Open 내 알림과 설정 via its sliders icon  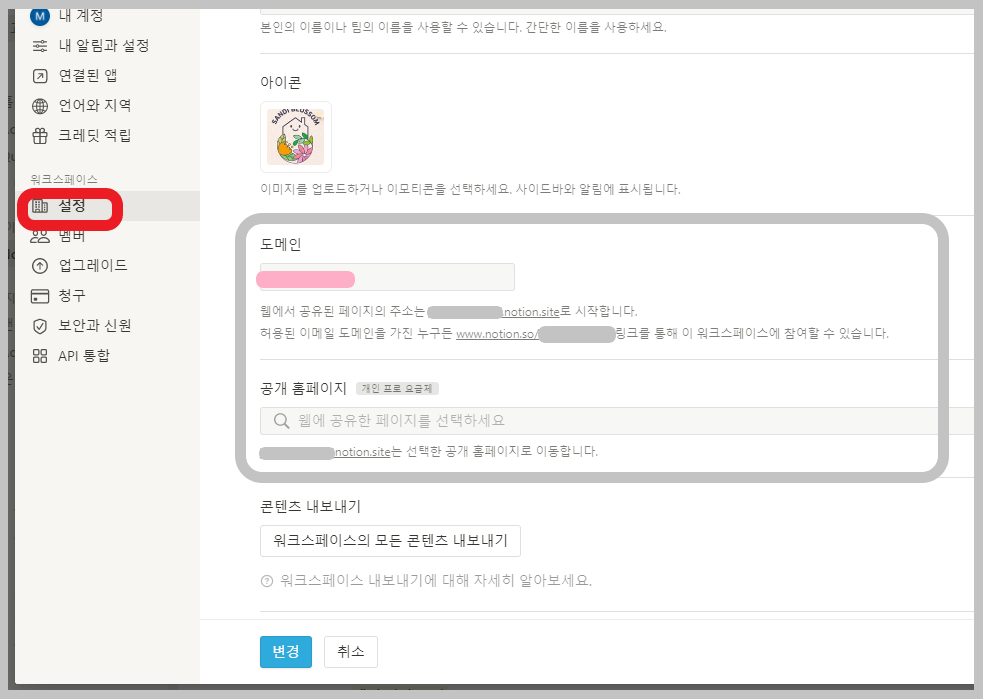click(x=38, y=45)
